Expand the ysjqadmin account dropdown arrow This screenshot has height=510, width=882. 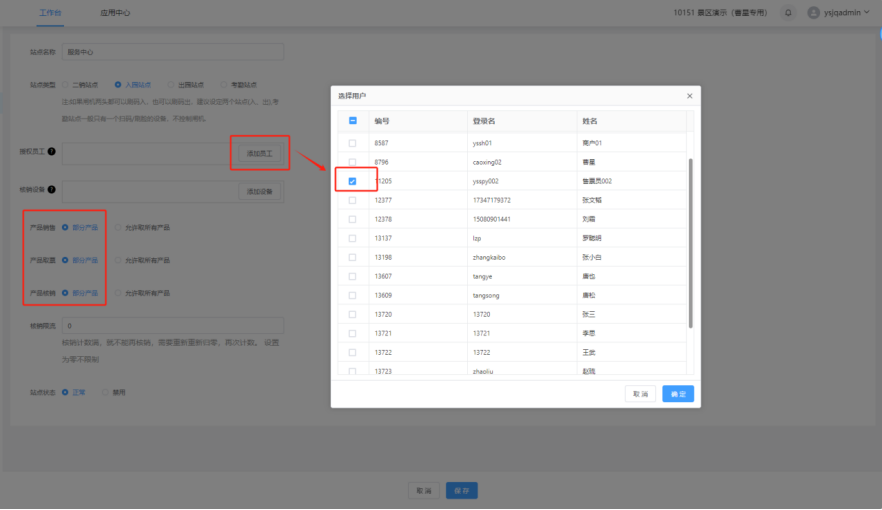click(866, 13)
